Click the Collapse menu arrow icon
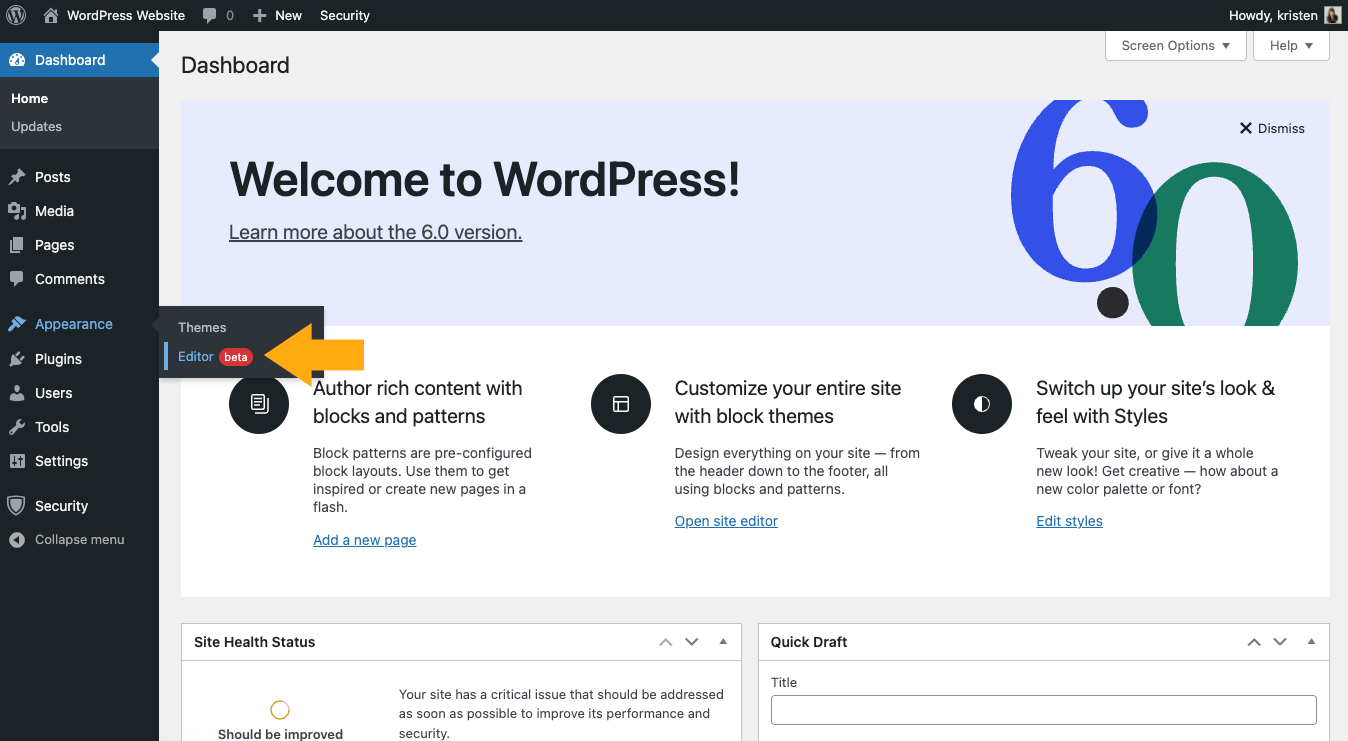Screen dimensions: 1348x741 (x=17, y=540)
